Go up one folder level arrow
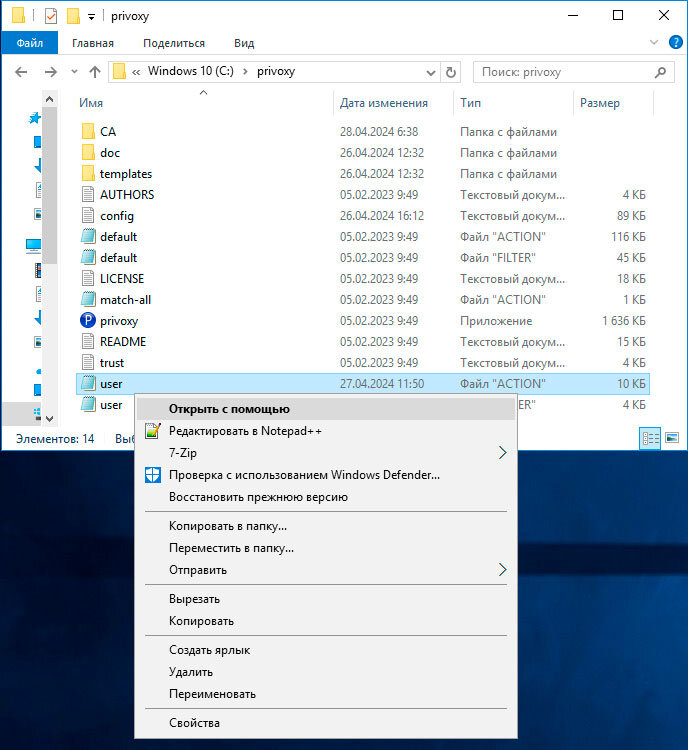Image resolution: width=688 pixels, height=750 pixels. (x=95, y=72)
